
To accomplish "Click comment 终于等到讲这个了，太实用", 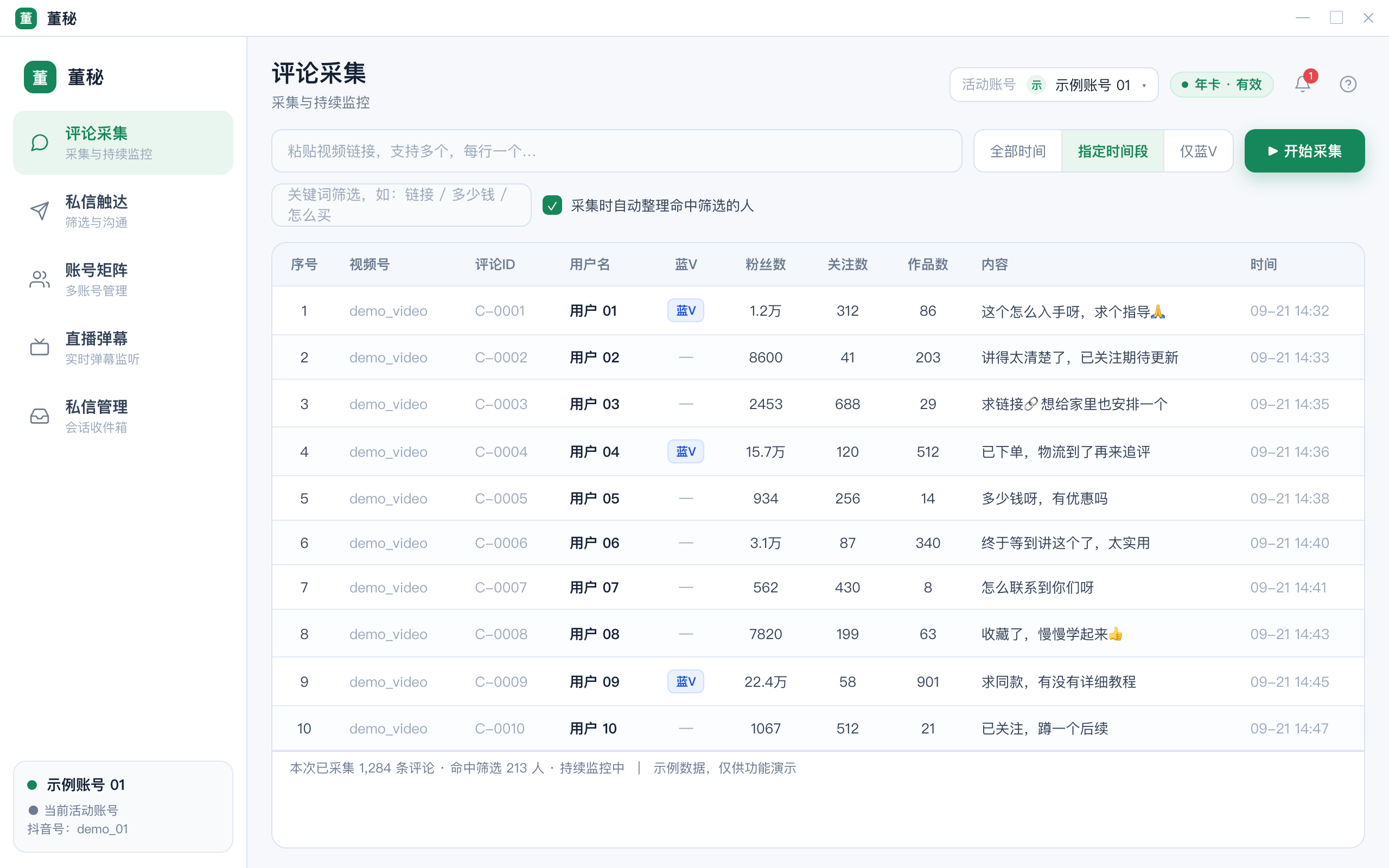I will (1065, 543).
